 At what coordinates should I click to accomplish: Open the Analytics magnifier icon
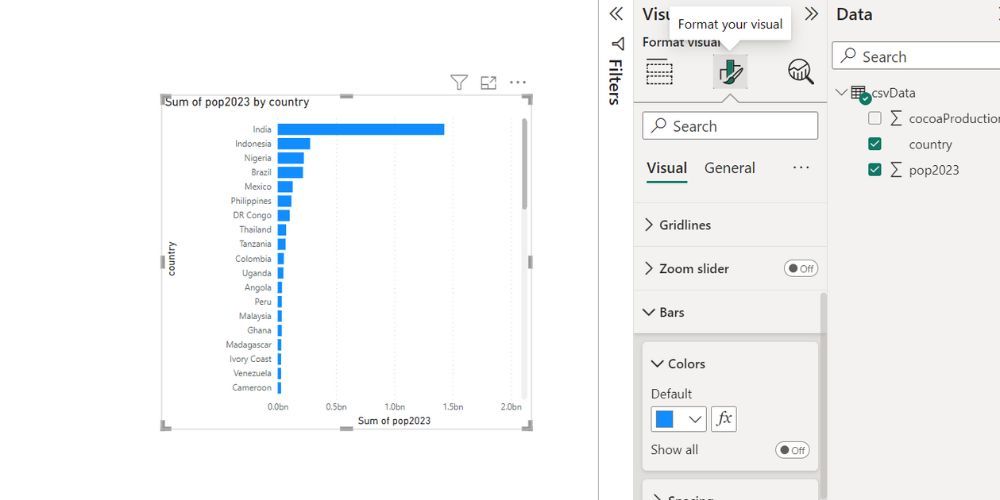pyautogui.click(x=800, y=71)
